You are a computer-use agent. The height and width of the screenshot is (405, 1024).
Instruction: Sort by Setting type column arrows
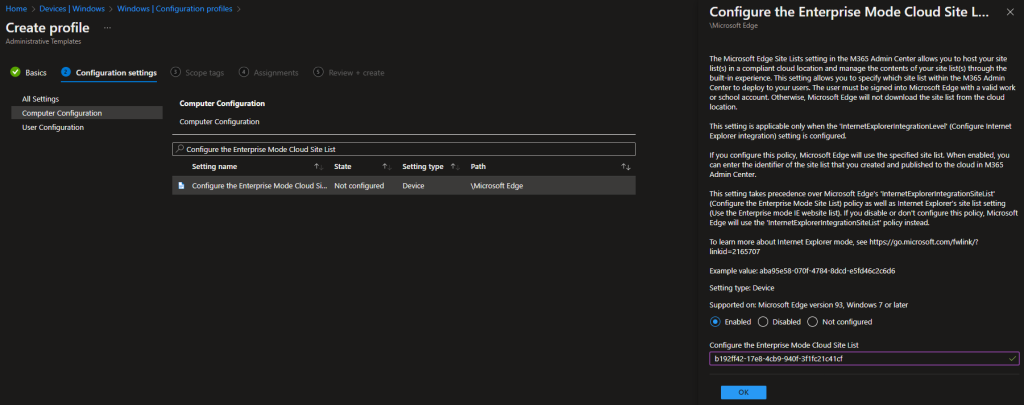(455, 167)
